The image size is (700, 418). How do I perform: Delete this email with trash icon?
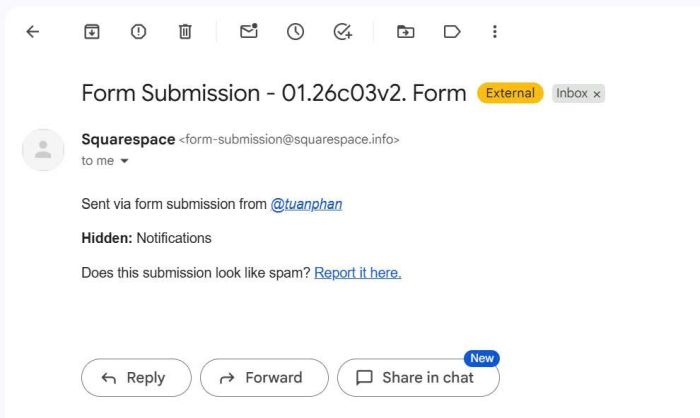[x=185, y=32]
